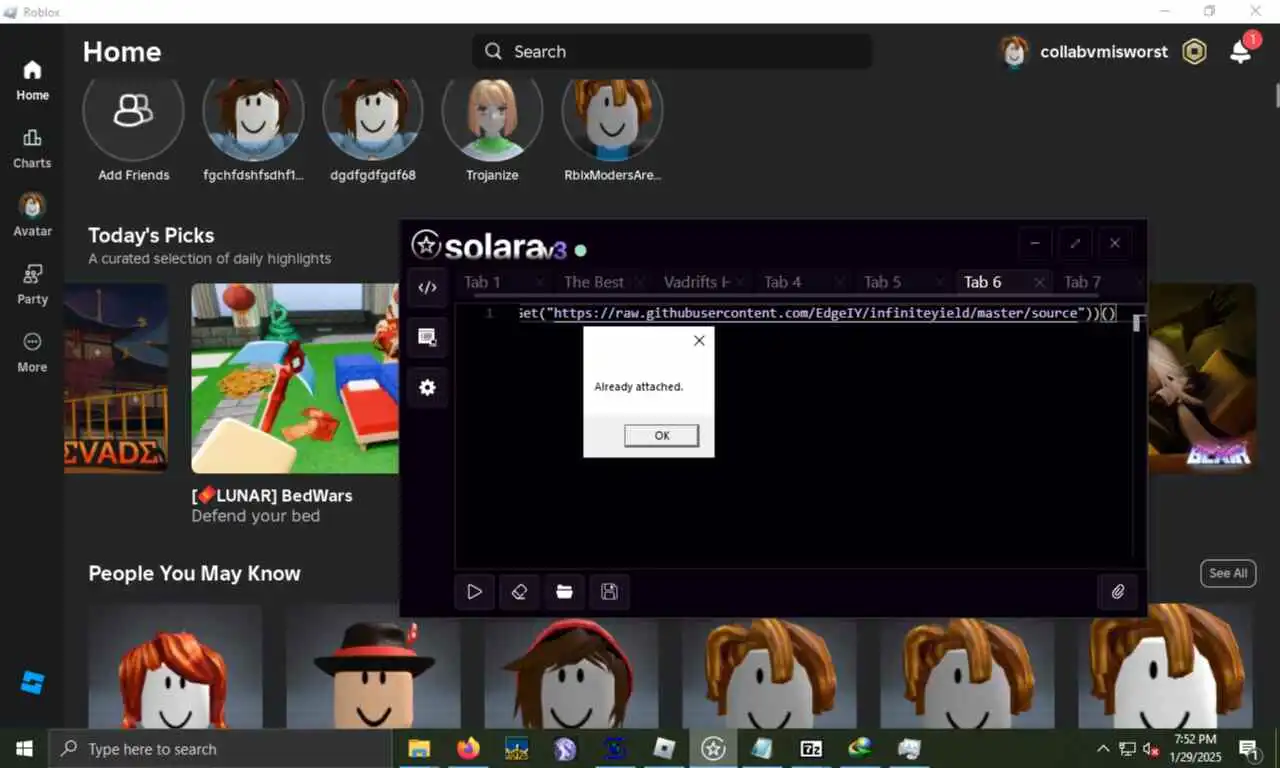The image size is (1280, 768).
Task: Switch to Roblox via taskbar icon
Action: point(664,748)
